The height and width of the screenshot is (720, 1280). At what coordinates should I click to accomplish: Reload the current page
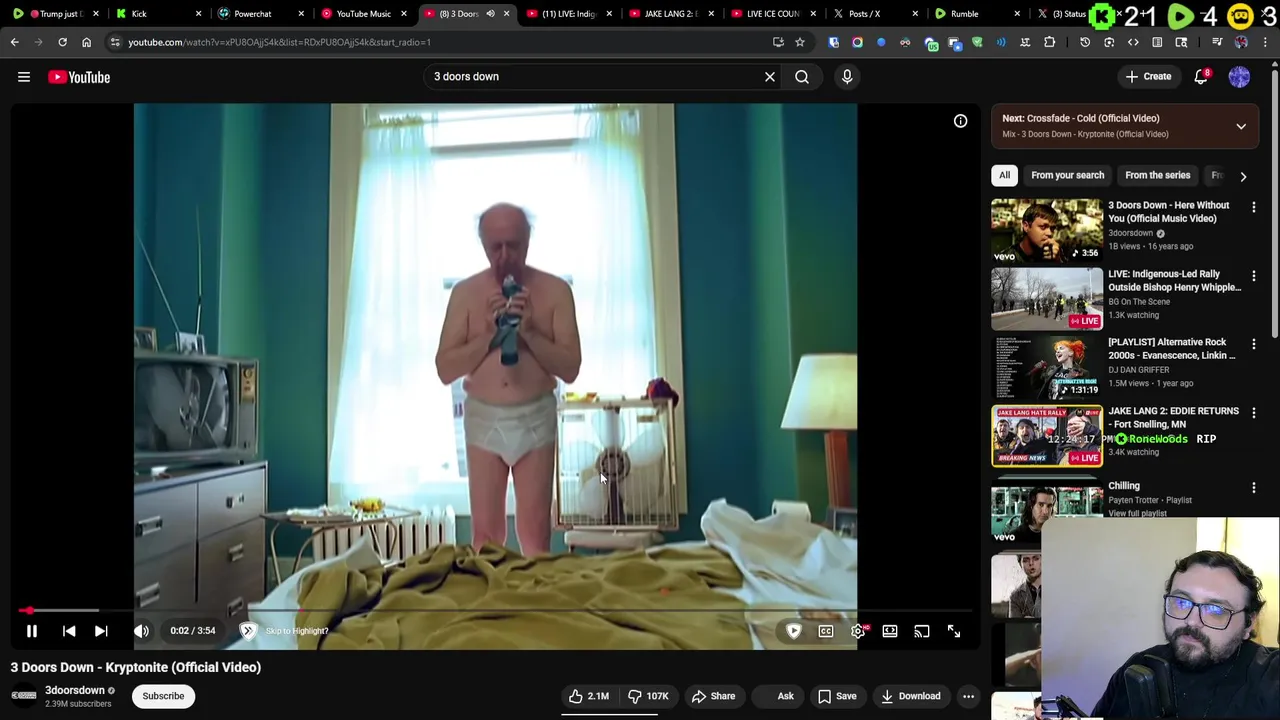click(62, 42)
